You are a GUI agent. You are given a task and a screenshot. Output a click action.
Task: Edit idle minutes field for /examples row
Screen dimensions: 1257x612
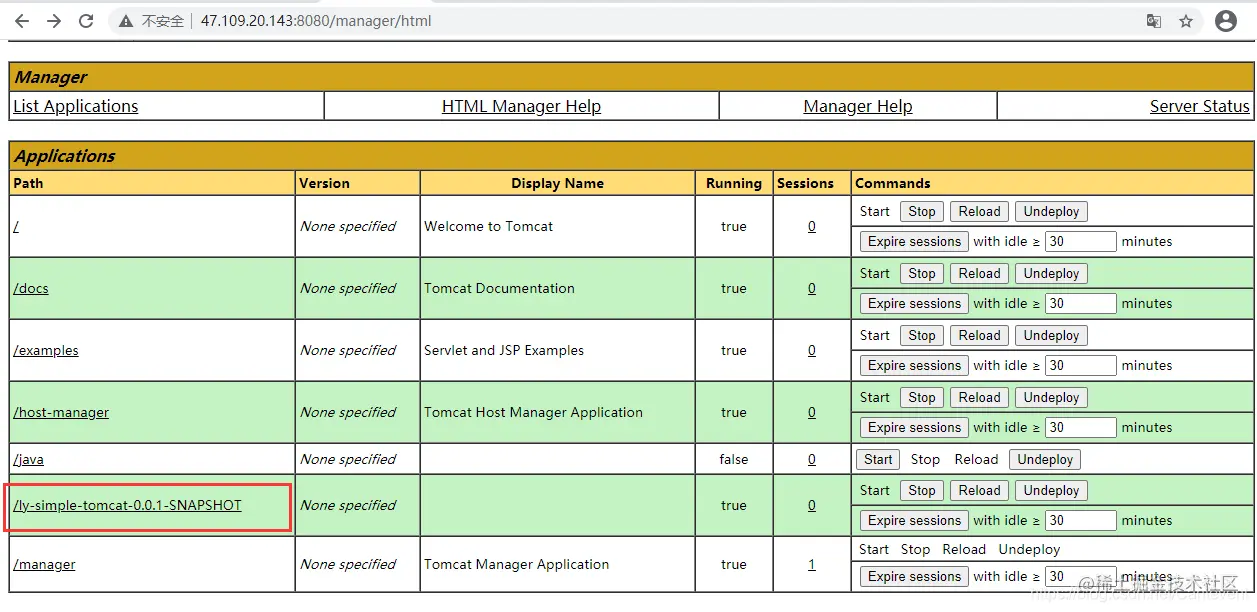coord(1080,365)
